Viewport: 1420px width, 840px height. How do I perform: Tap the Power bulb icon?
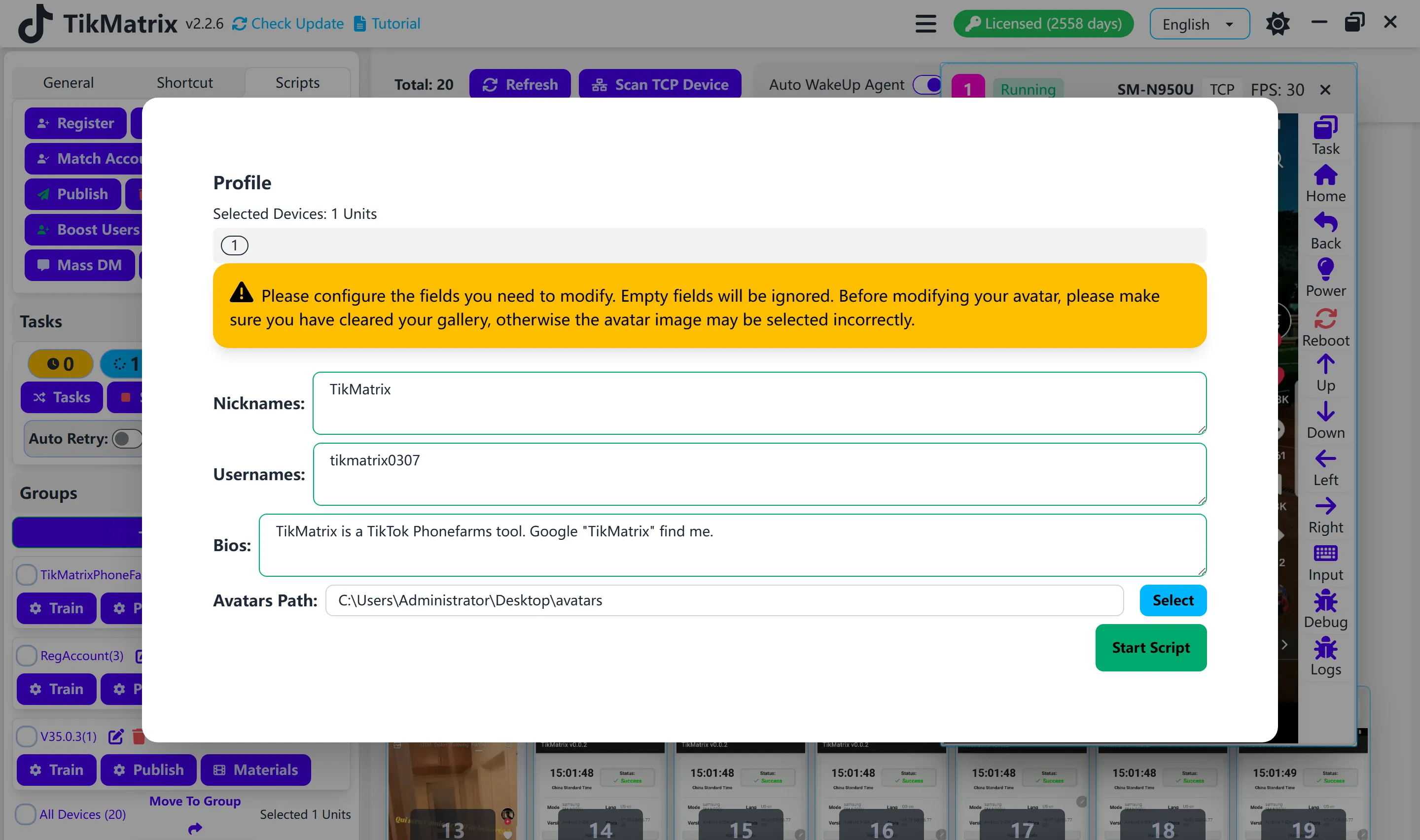coord(1325,270)
